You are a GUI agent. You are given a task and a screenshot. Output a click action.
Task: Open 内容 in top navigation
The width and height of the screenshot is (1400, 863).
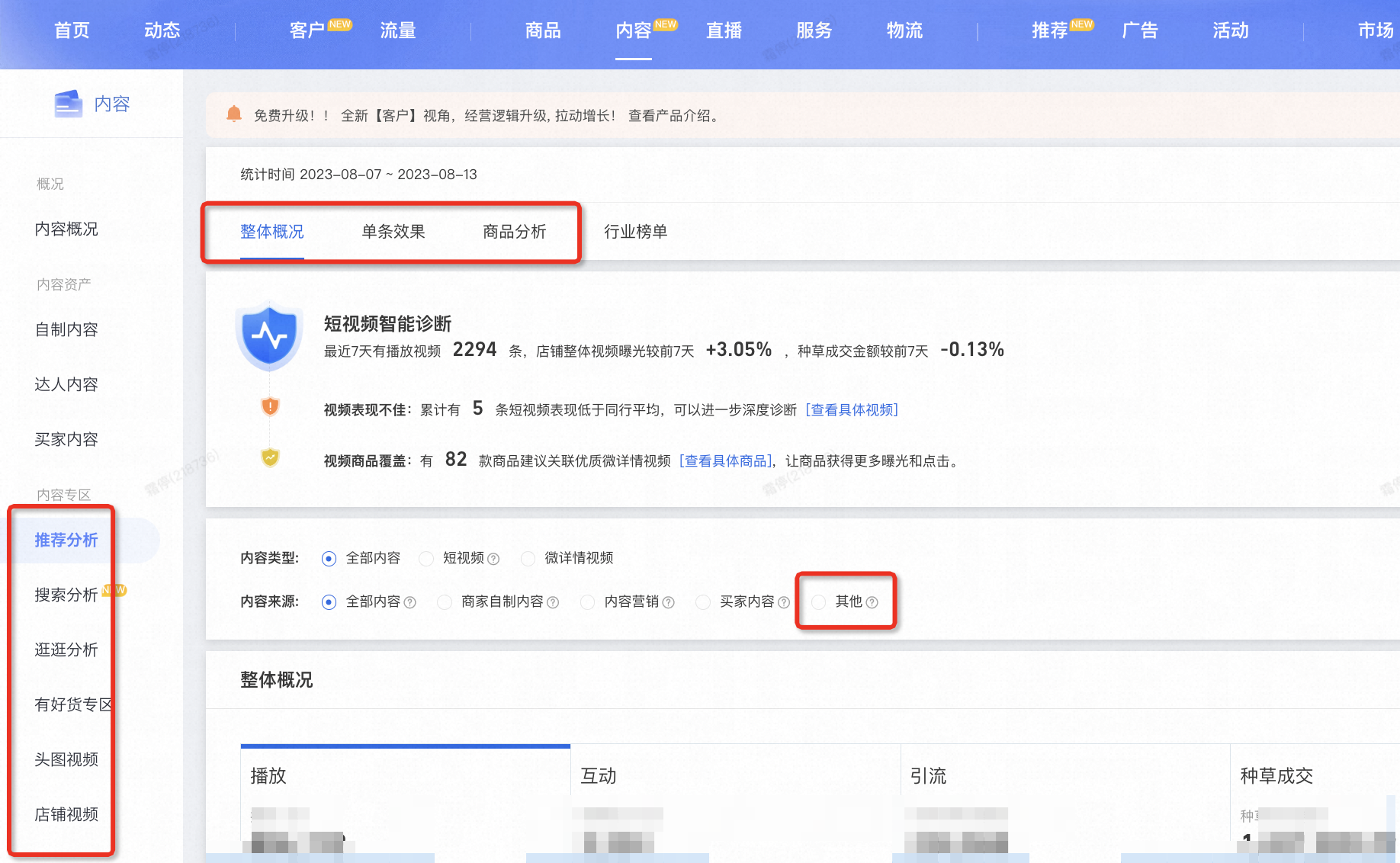pyautogui.click(x=634, y=30)
